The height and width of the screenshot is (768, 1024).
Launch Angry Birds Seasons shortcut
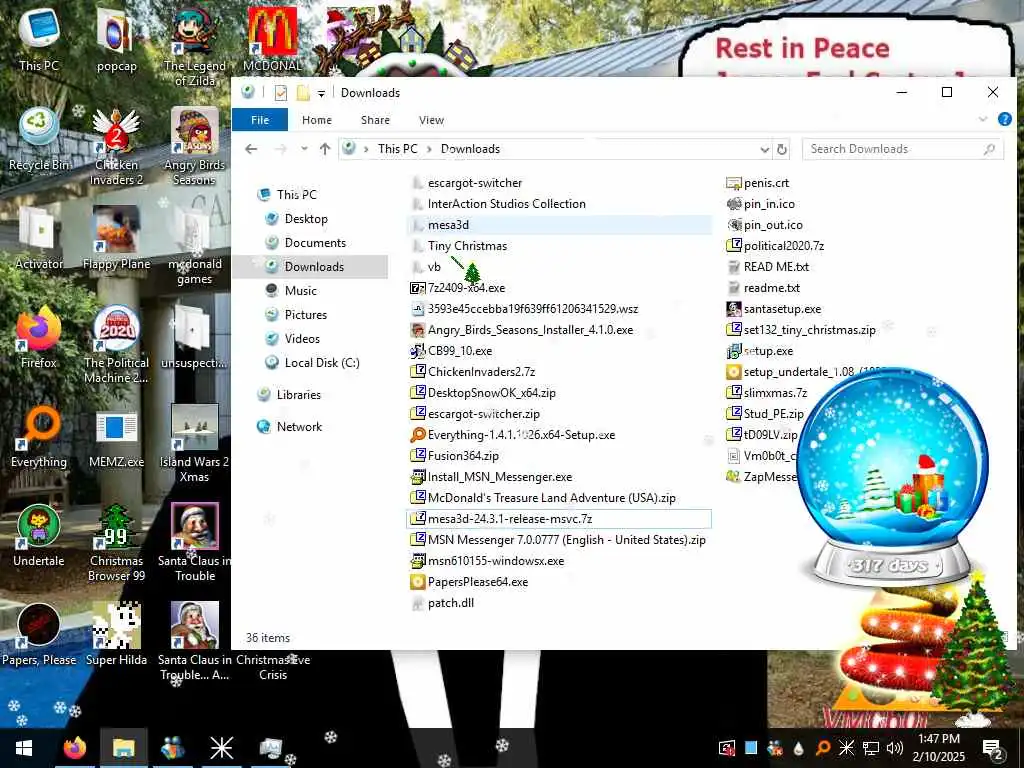(195, 147)
